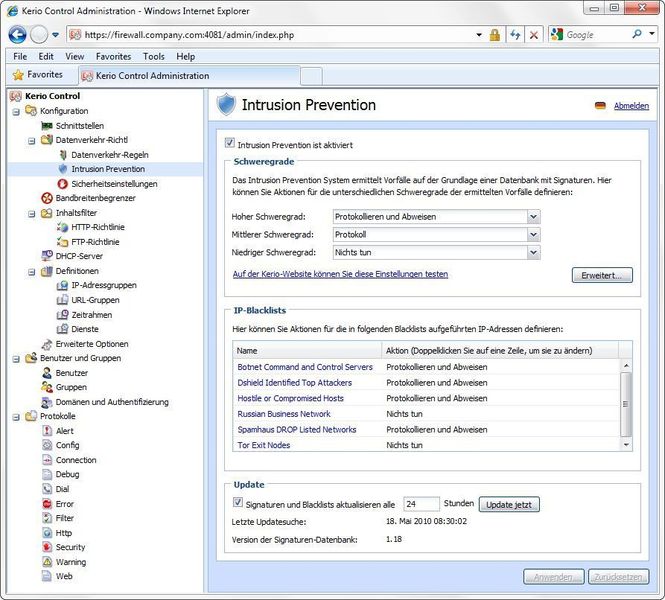Viewport: 665px width, 600px height.
Task: Click the FTP-Richtlinie icon
Action: tap(62, 242)
